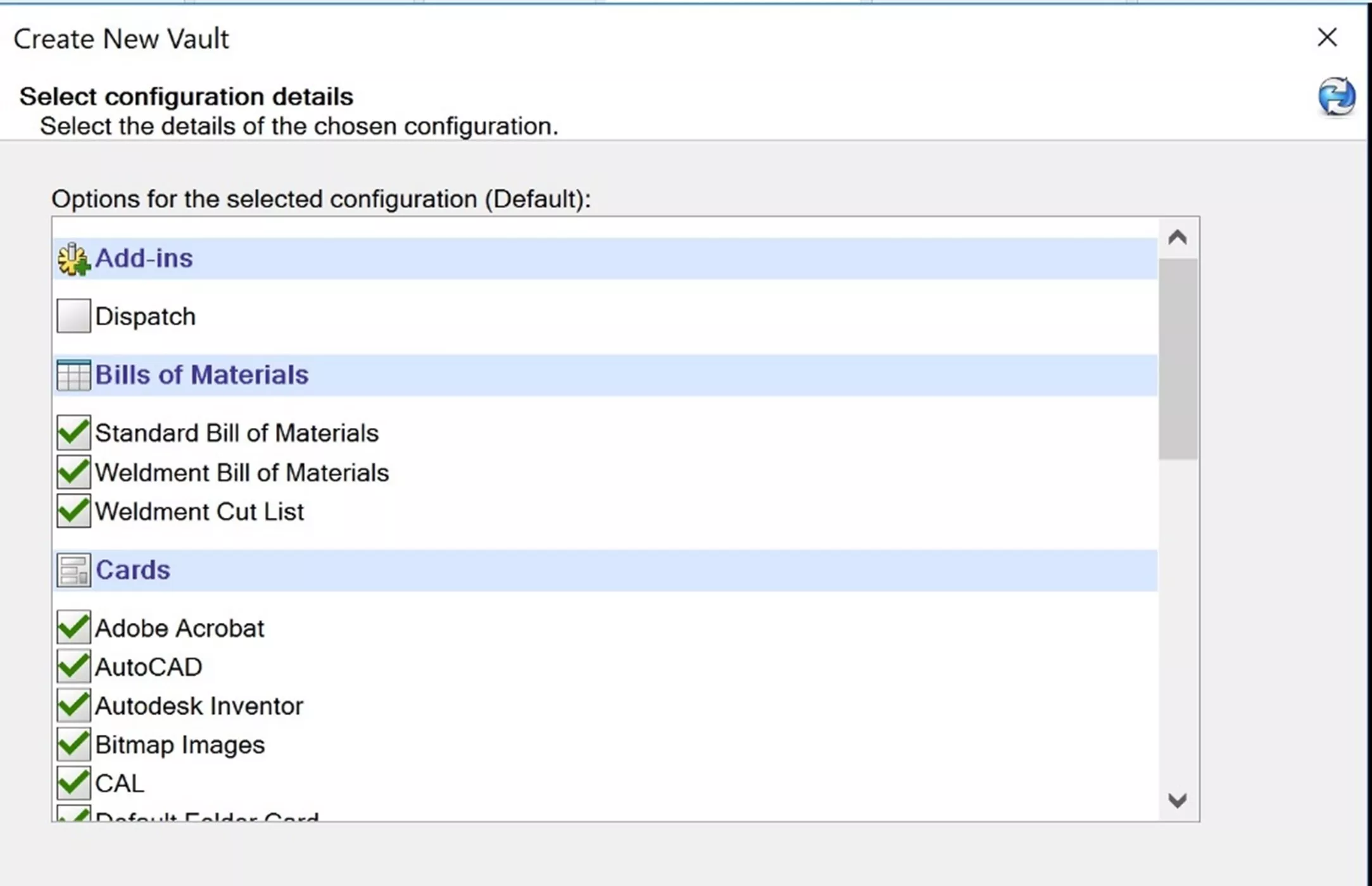The image size is (1372, 886).
Task: Scroll down the configuration list
Action: [x=1177, y=800]
